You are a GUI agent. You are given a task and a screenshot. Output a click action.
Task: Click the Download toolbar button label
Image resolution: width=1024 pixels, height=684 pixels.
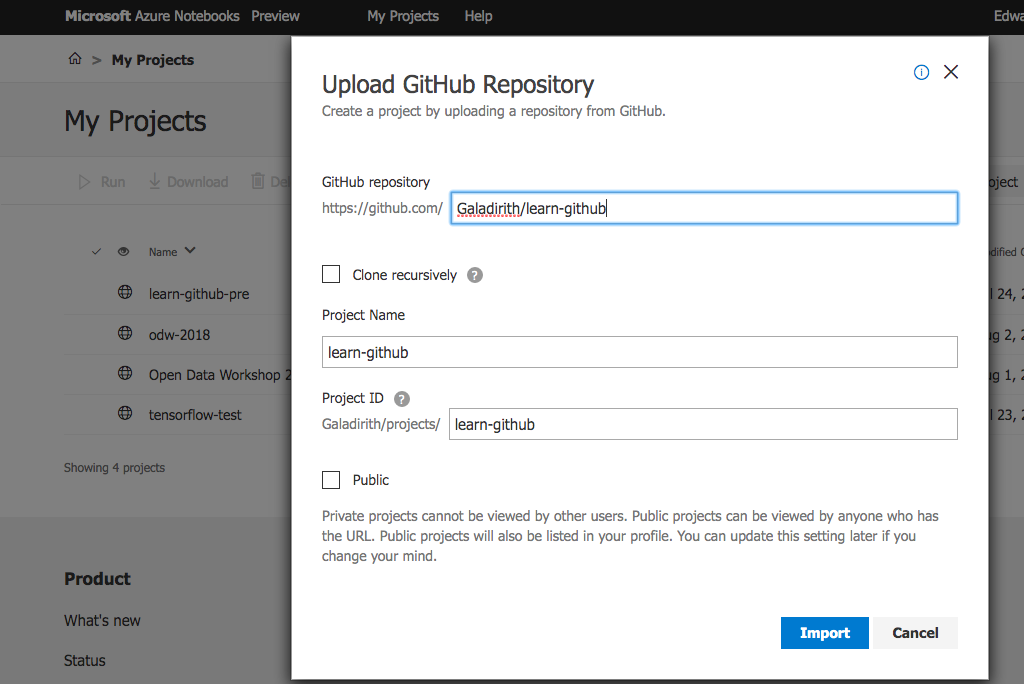[198, 182]
